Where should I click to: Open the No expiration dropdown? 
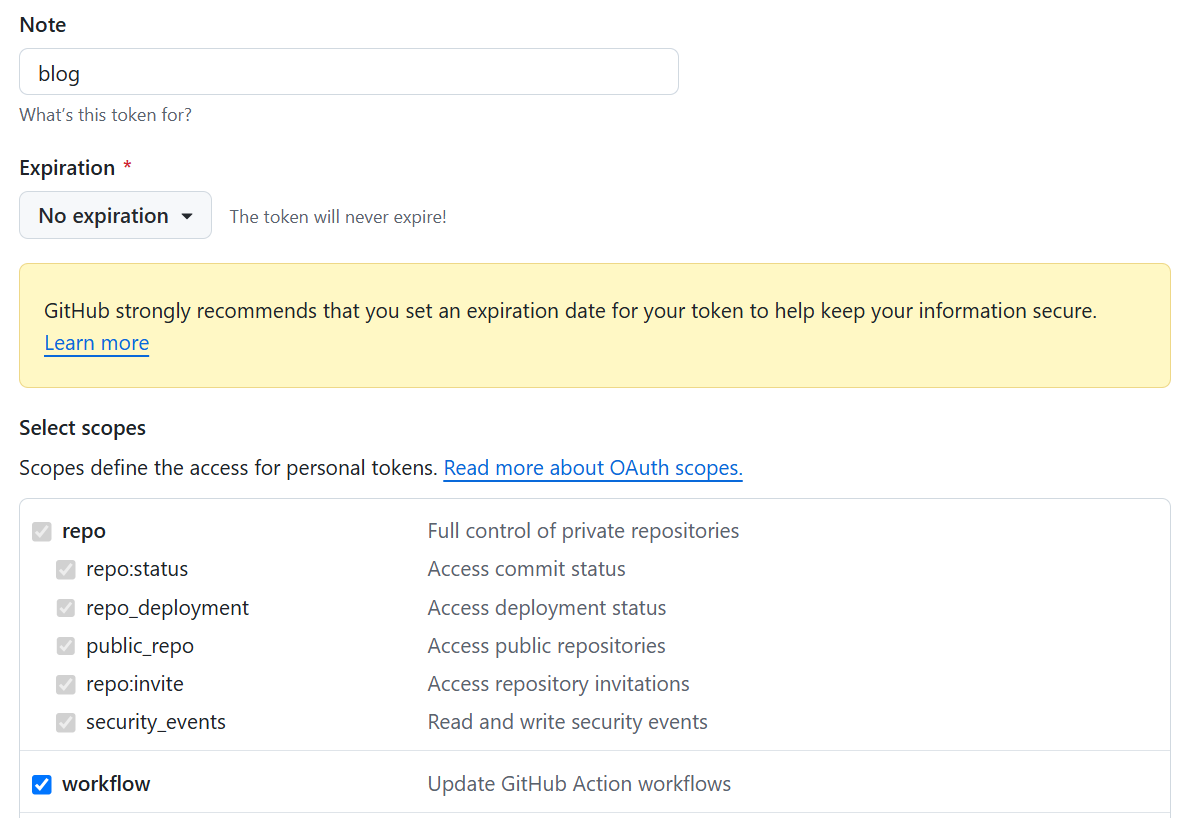click(x=115, y=216)
